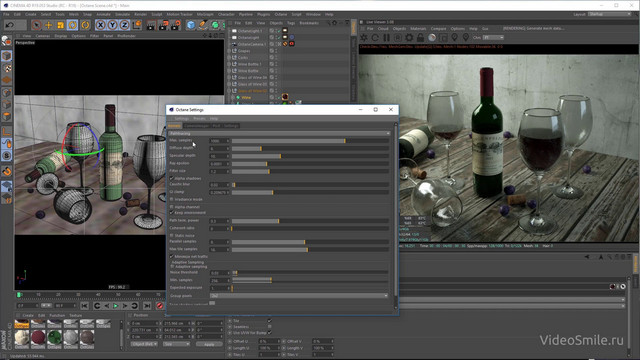This screenshot has width=640, height=360.
Task: Click Live Viewer lock resolution icon
Action: [x=420, y=38]
